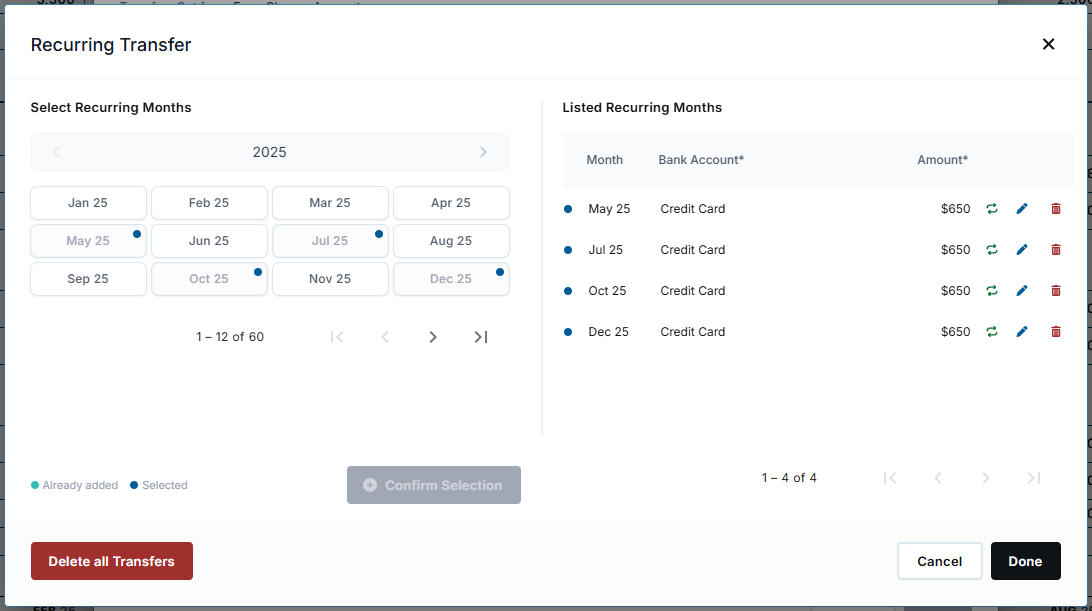
Task: Click the $650 amount in Dec 25 row
Action: pos(956,332)
